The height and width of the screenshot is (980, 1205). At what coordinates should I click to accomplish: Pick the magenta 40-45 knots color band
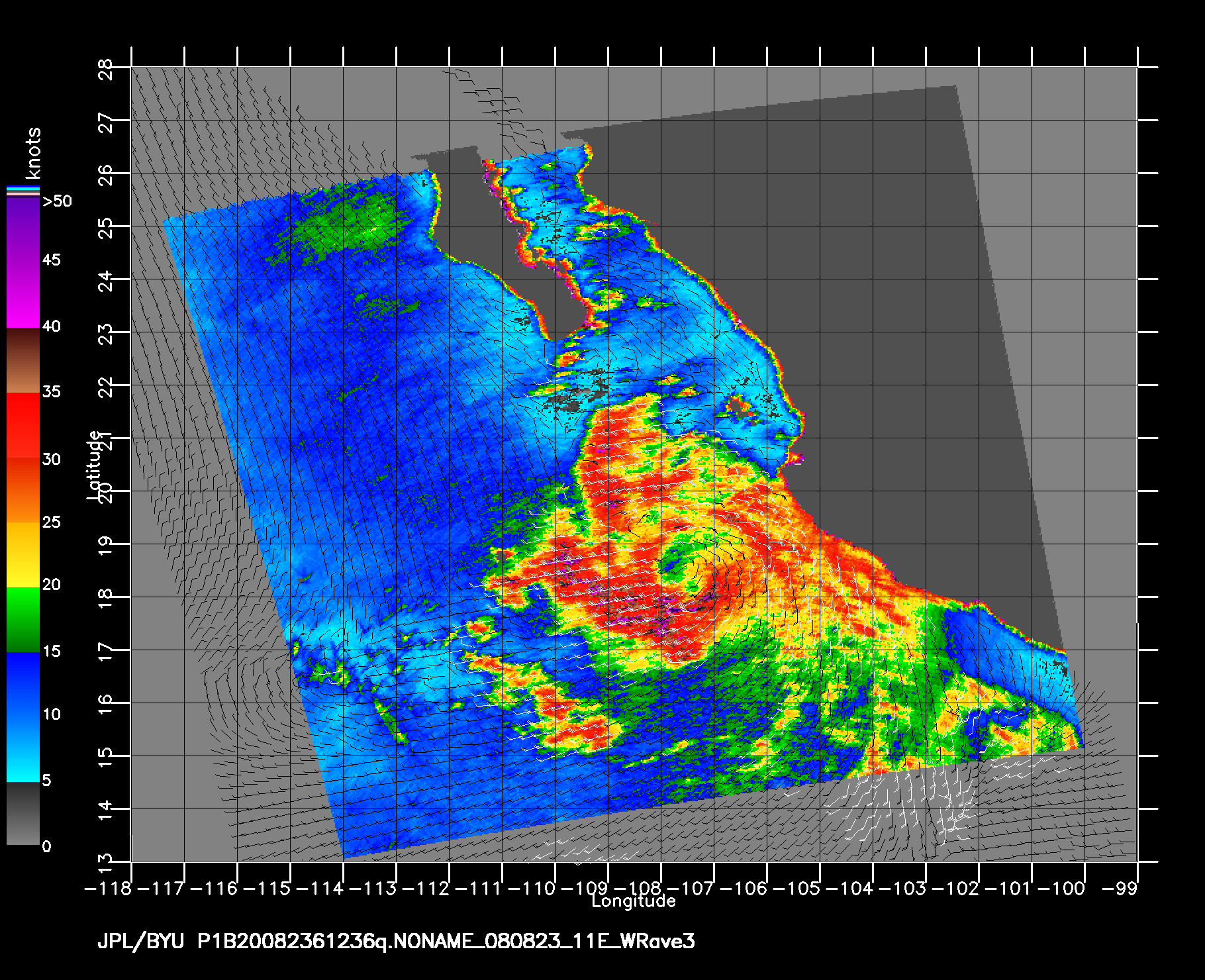coord(23,295)
